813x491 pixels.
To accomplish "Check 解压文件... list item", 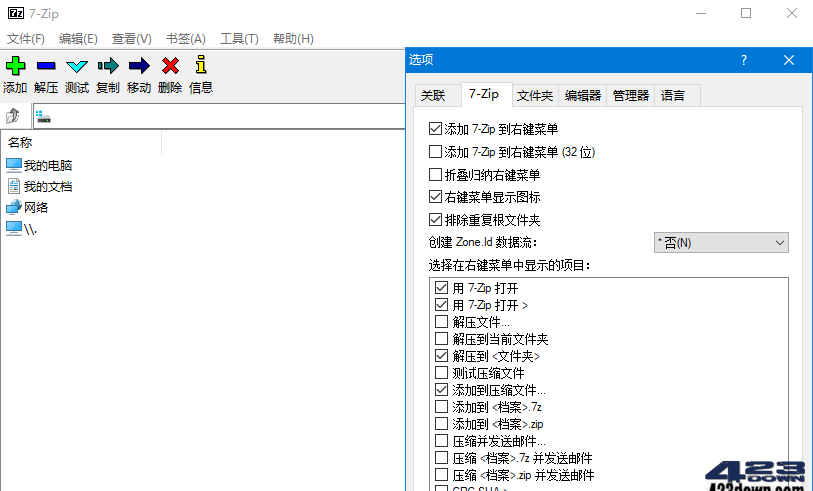I will pos(441,321).
